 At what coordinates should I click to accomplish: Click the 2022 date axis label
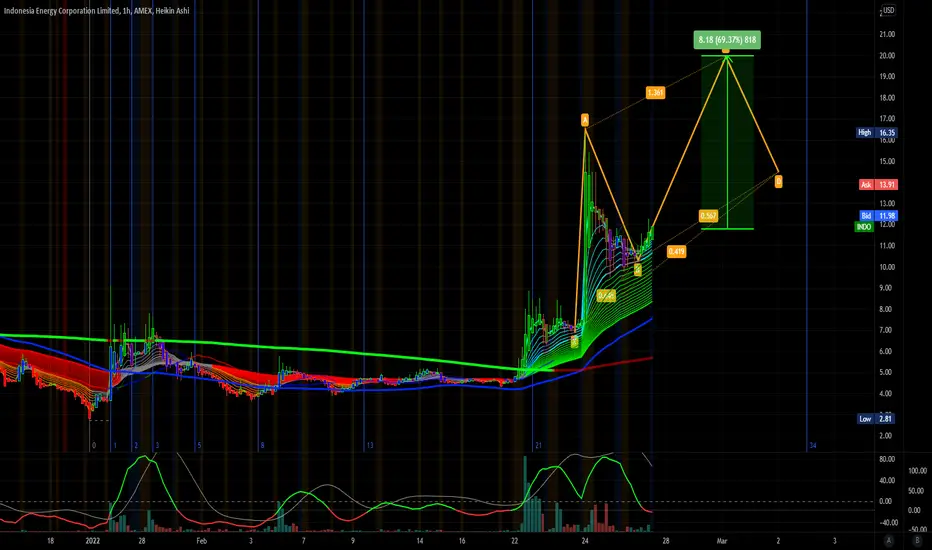click(x=93, y=540)
